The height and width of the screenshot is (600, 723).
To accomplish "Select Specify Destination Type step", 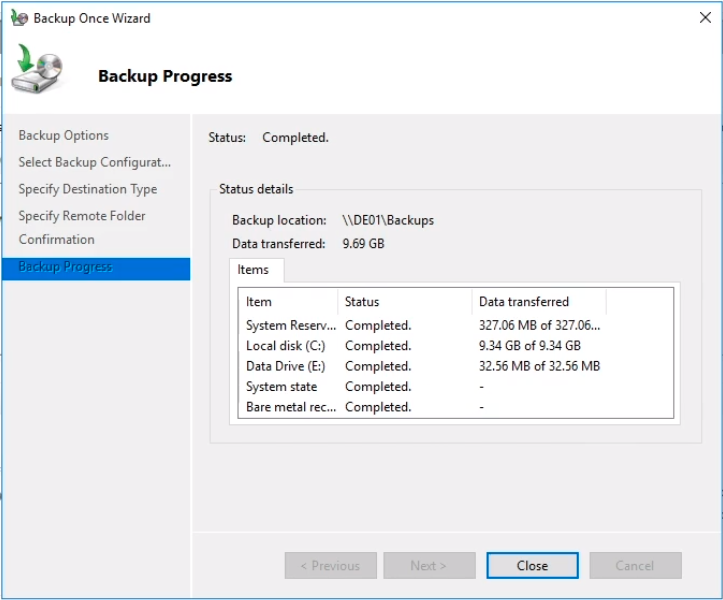I will click(x=88, y=189).
